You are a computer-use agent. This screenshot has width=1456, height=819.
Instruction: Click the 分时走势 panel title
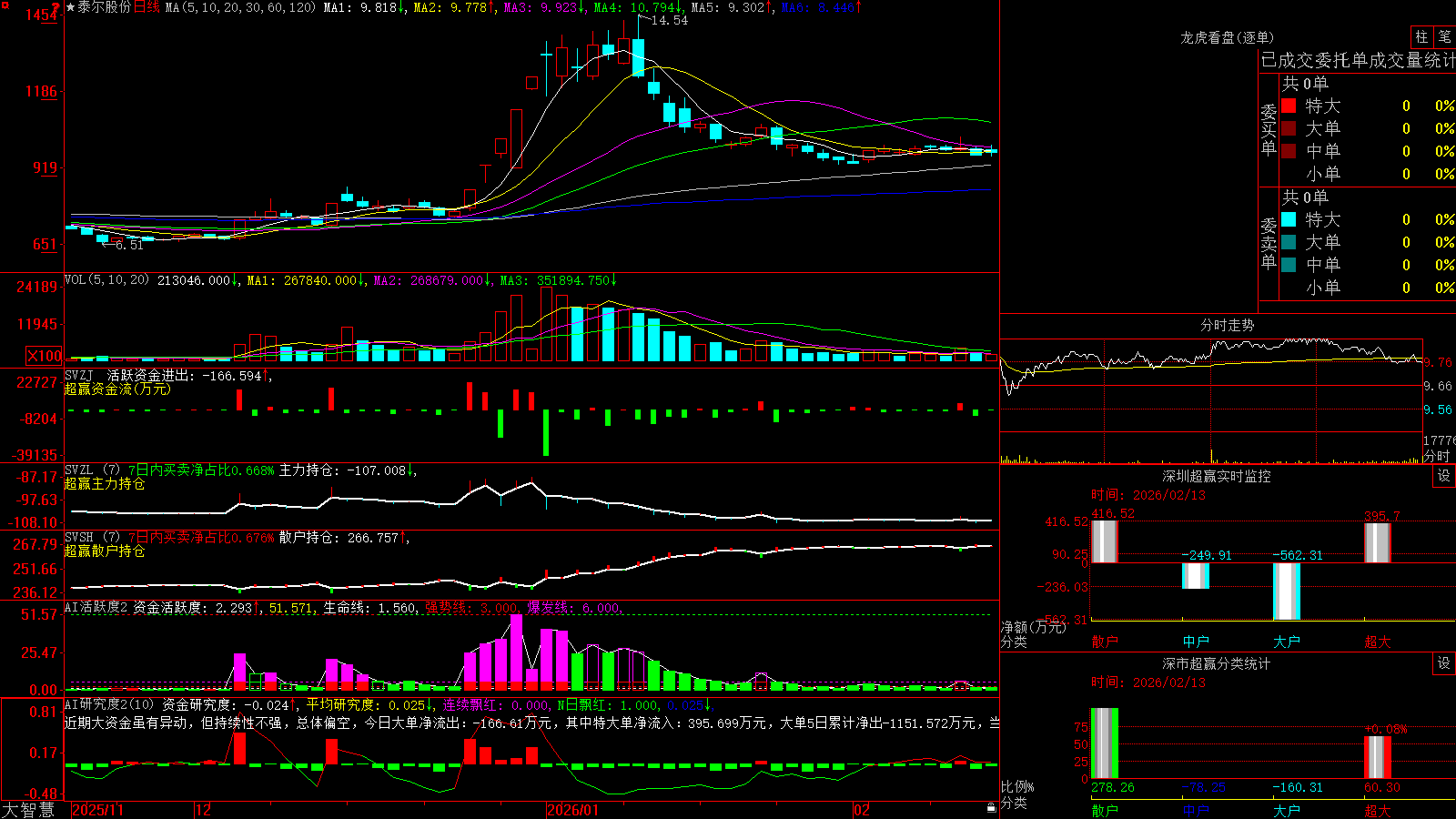(x=1227, y=325)
